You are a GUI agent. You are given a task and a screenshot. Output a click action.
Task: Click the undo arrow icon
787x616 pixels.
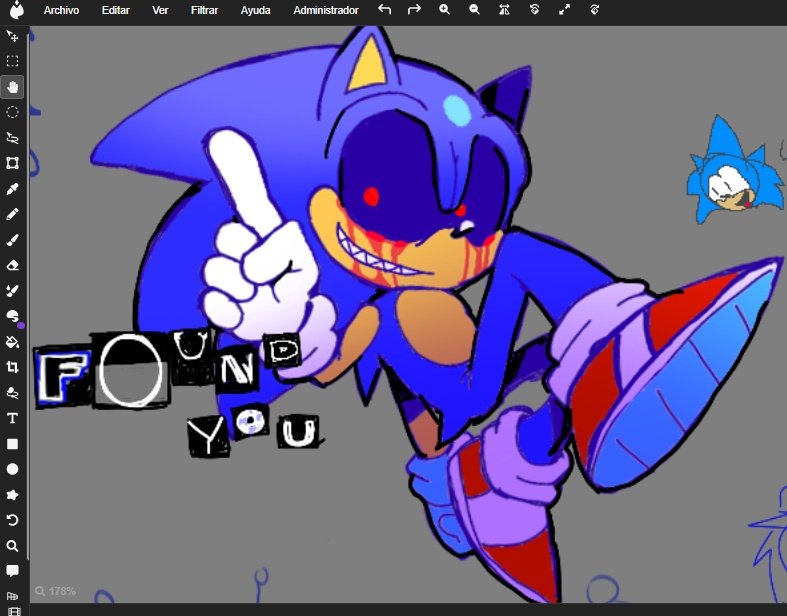point(384,10)
